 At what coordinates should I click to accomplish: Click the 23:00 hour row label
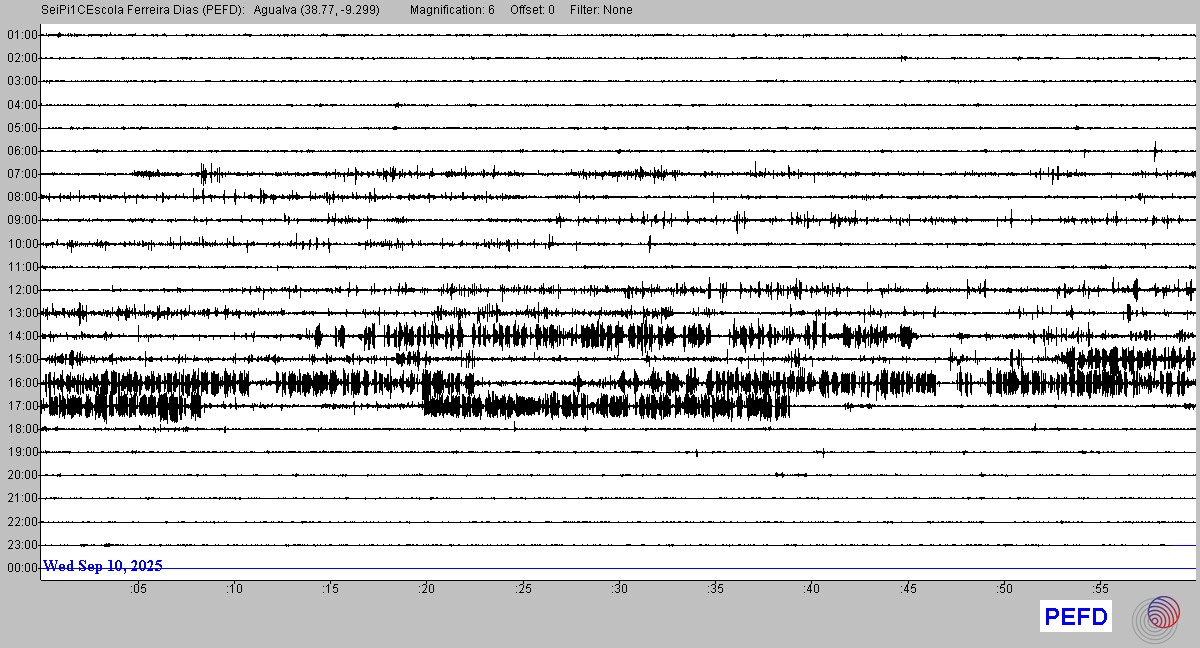22,545
